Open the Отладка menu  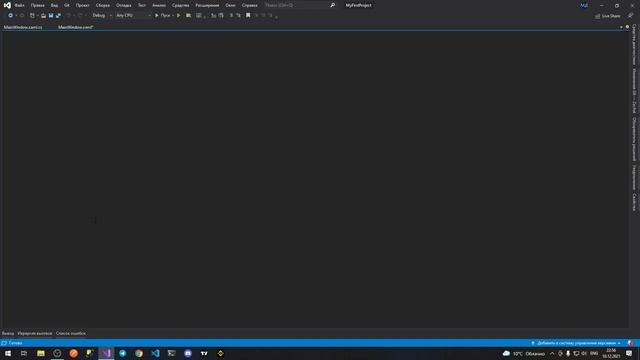(x=123, y=5)
